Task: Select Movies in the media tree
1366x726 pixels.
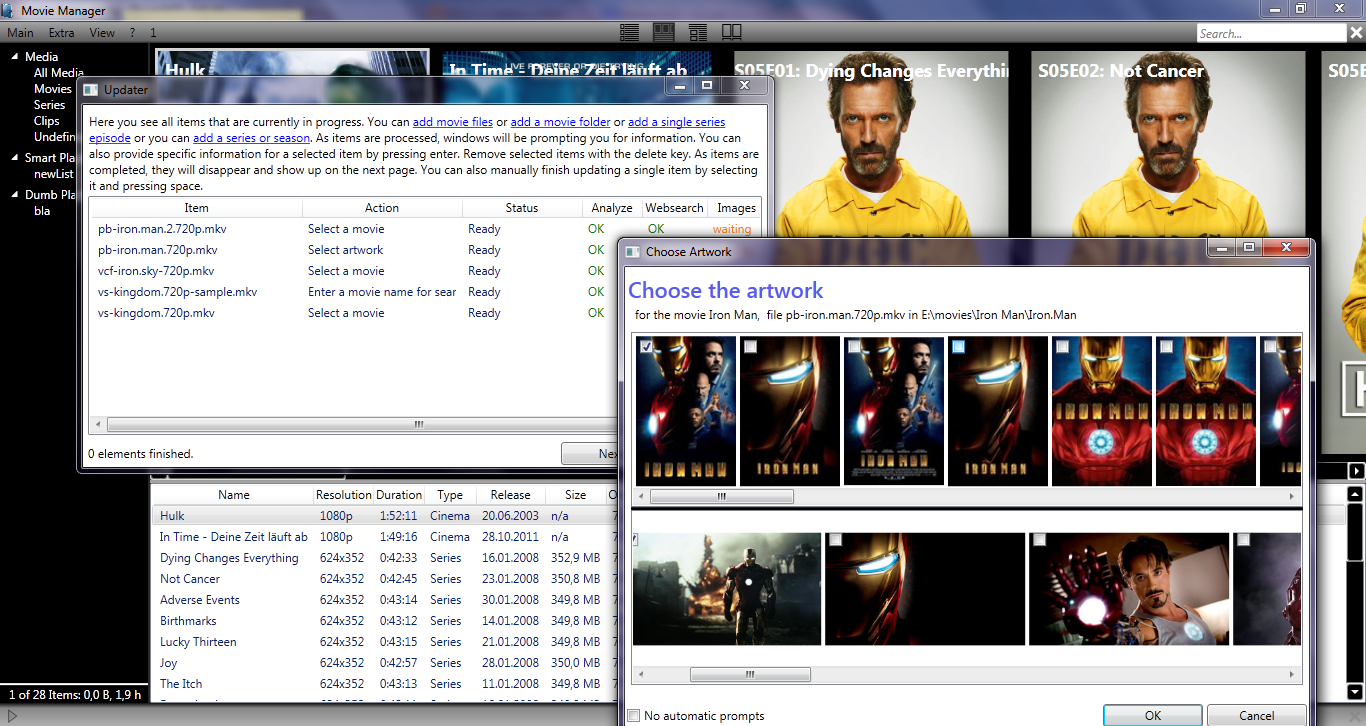Action: click(x=53, y=89)
